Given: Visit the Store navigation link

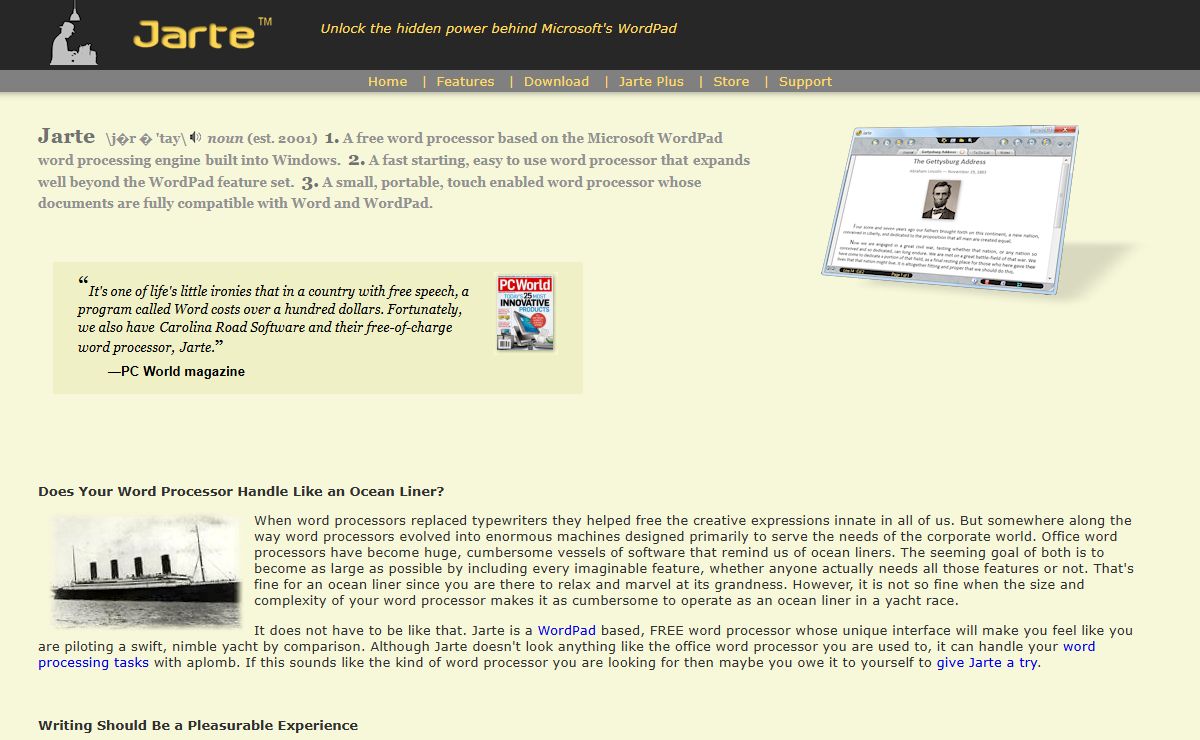Looking at the screenshot, I should pyautogui.click(x=731, y=82).
